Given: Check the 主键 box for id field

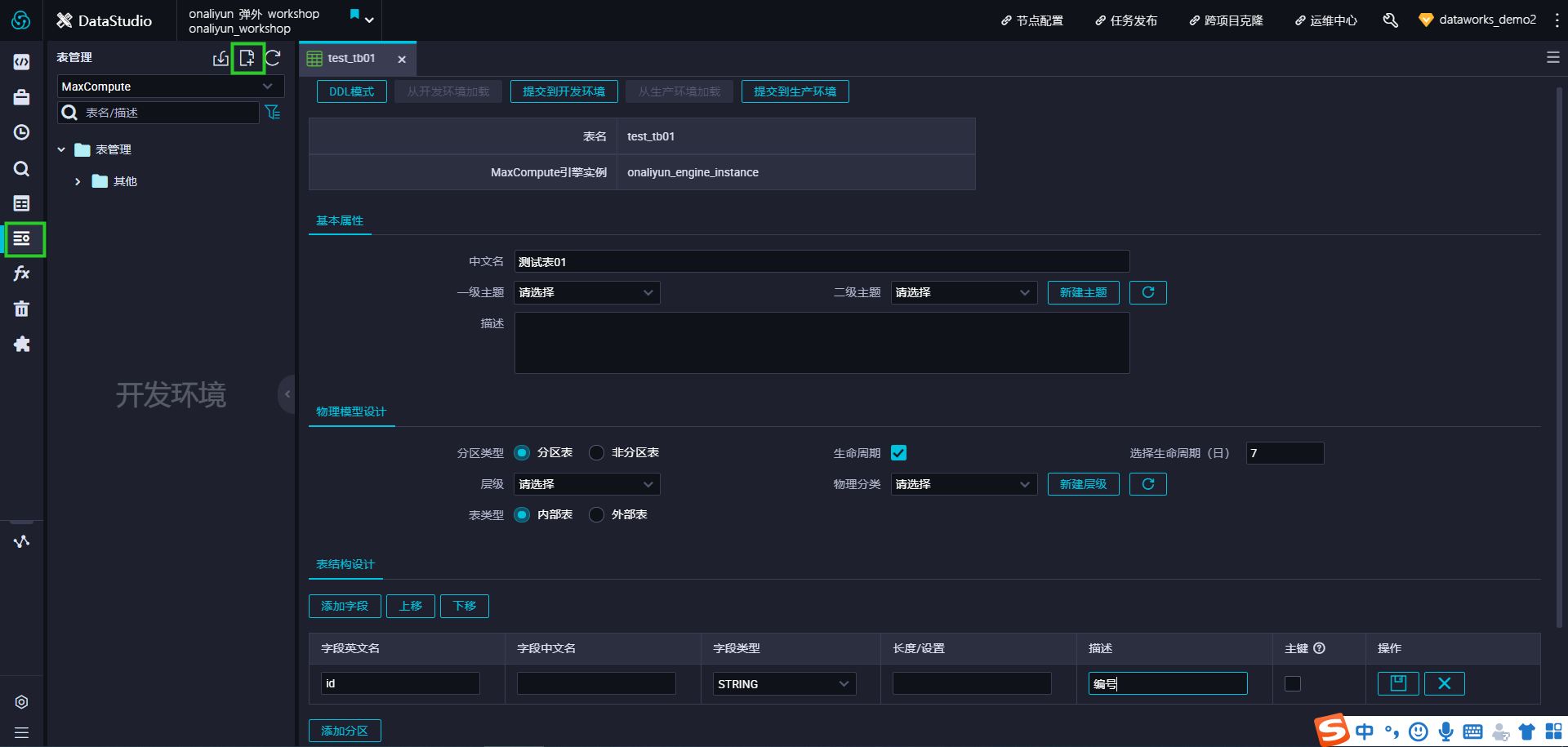Looking at the screenshot, I should coord(1293,683).
